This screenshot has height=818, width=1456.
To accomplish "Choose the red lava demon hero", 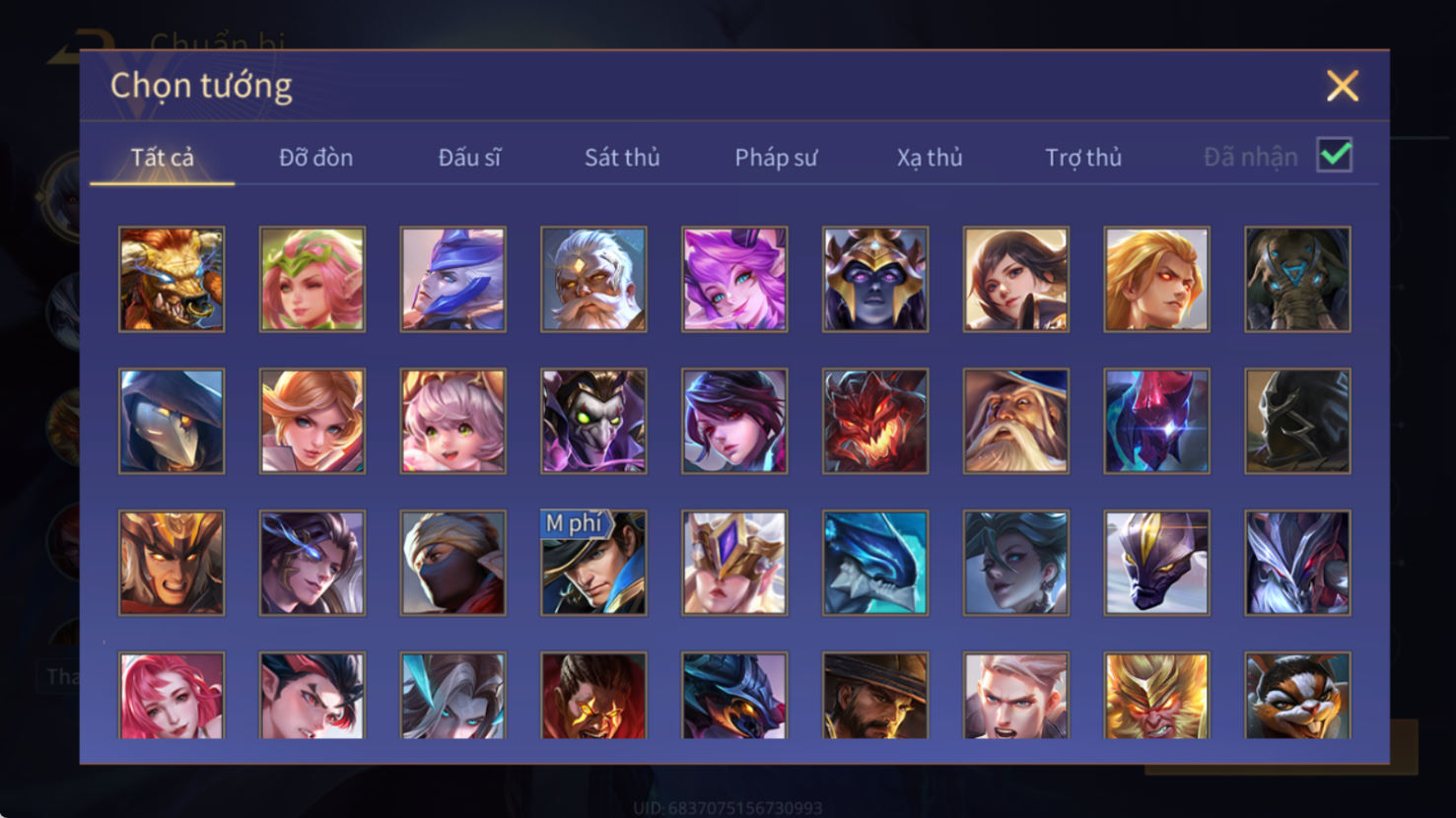I will coord(875,421).
